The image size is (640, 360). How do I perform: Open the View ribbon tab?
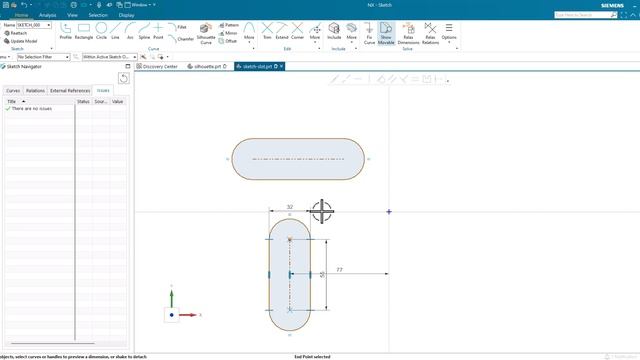[72, 15]
